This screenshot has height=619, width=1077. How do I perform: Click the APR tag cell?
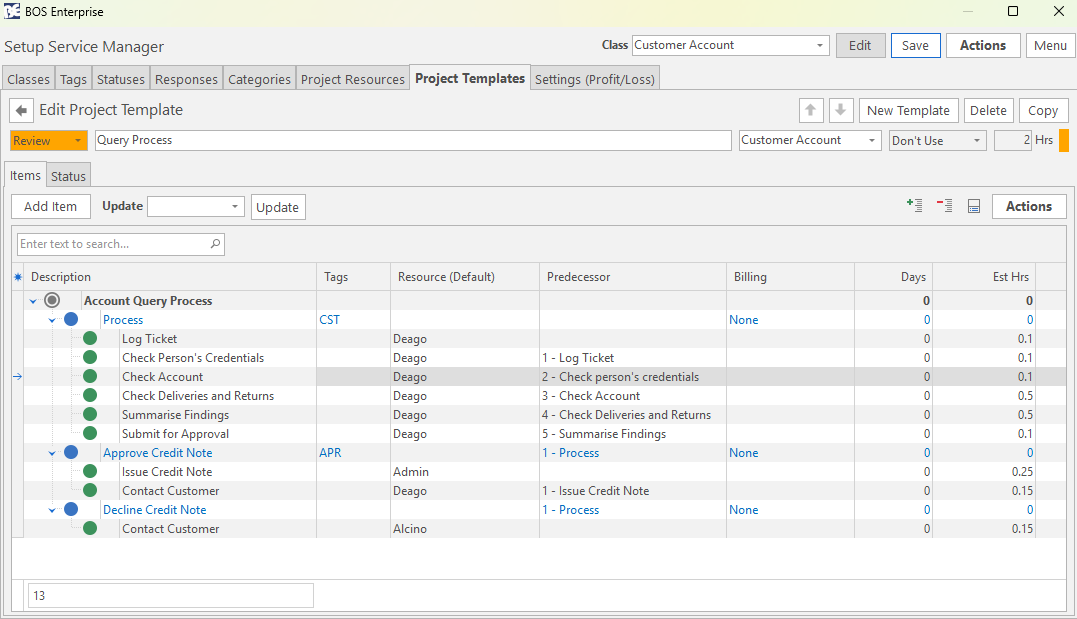[x=353, y=453]
